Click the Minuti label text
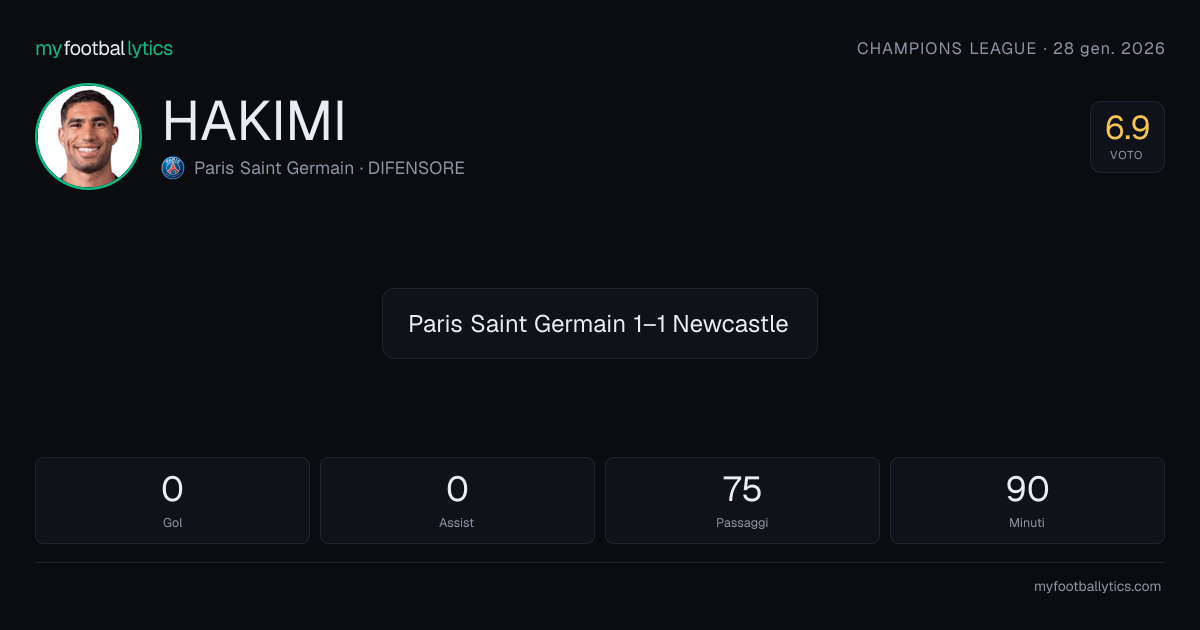Viewport: 1200px width, 630px height. point(1027,522)
